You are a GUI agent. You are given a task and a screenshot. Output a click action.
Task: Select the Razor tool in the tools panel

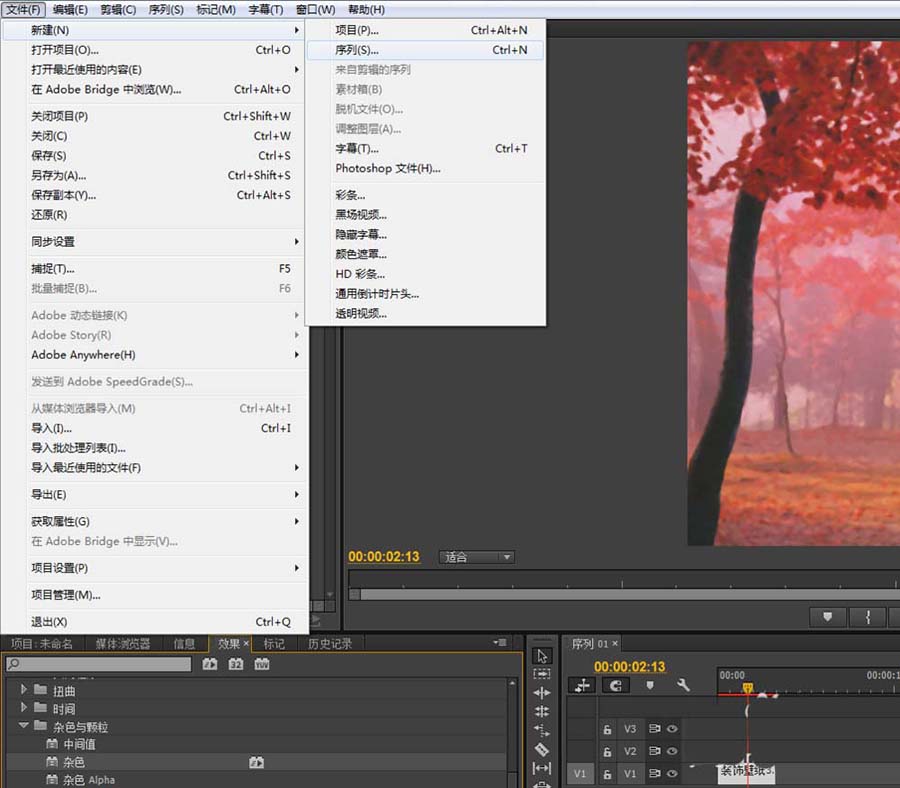click(541, 750)
